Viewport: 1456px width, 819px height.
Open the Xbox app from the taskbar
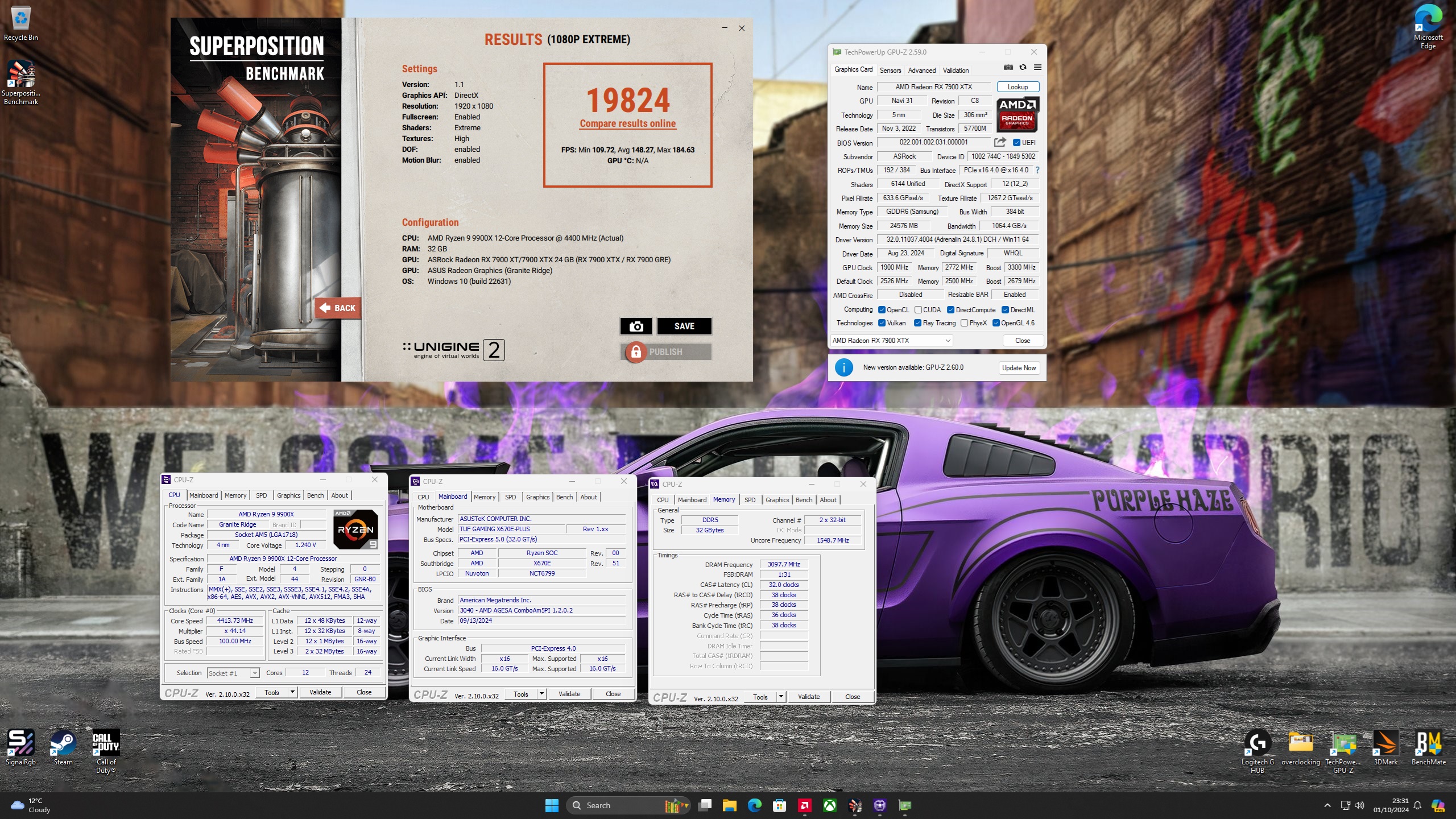coord(830,805)
